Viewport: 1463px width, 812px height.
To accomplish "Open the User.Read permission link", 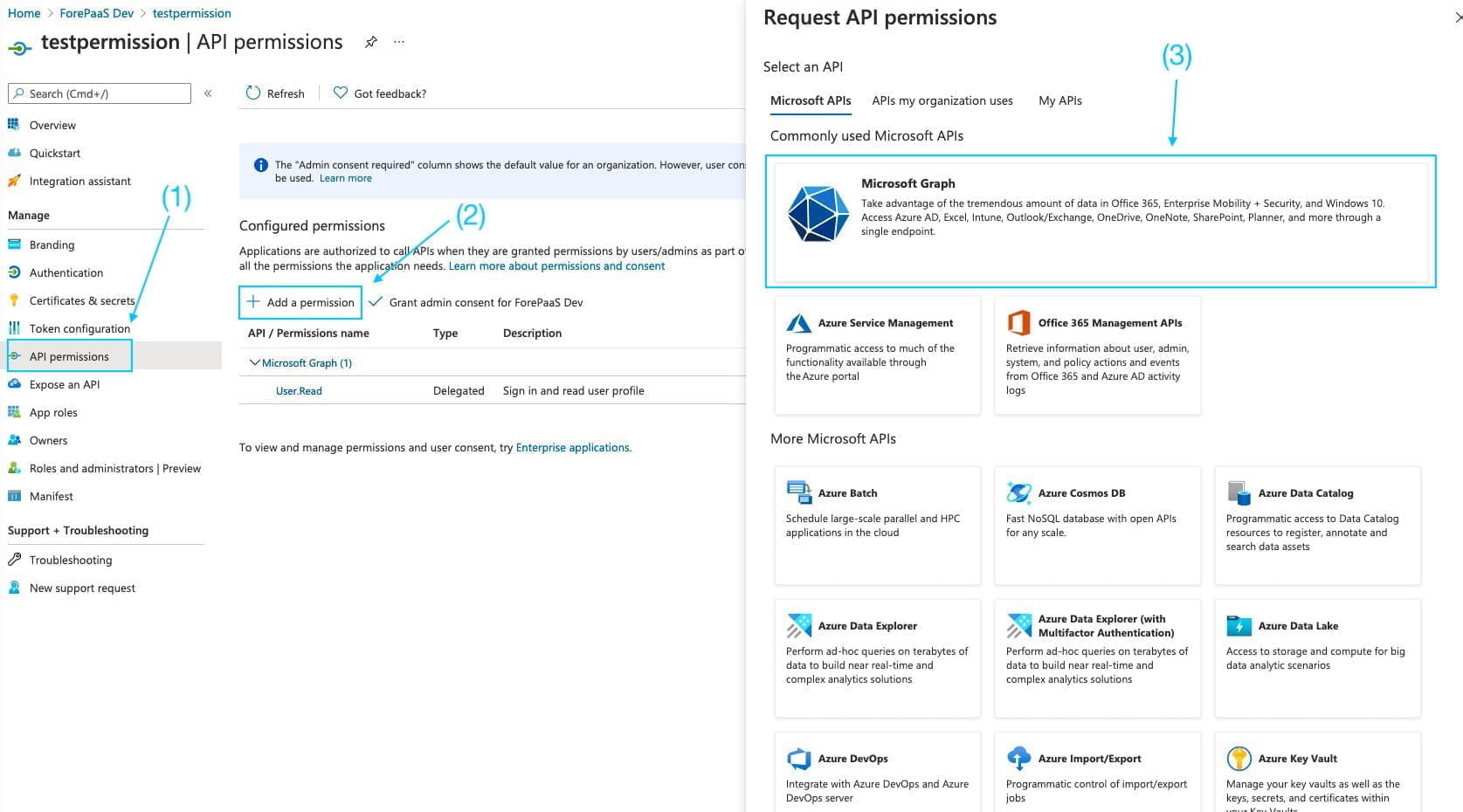I will 299,390.
